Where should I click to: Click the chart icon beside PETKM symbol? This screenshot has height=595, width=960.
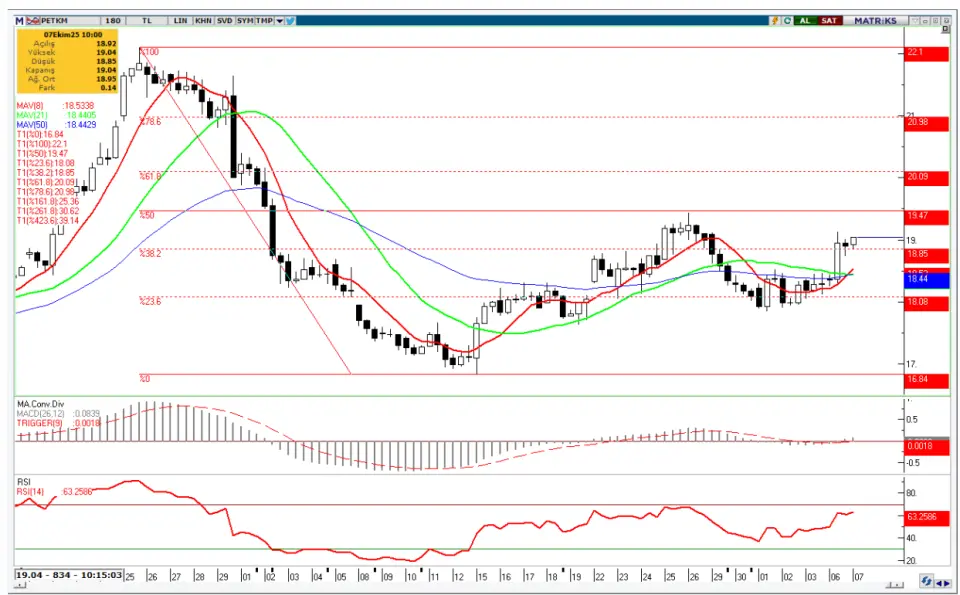click(x=31, y=20)
